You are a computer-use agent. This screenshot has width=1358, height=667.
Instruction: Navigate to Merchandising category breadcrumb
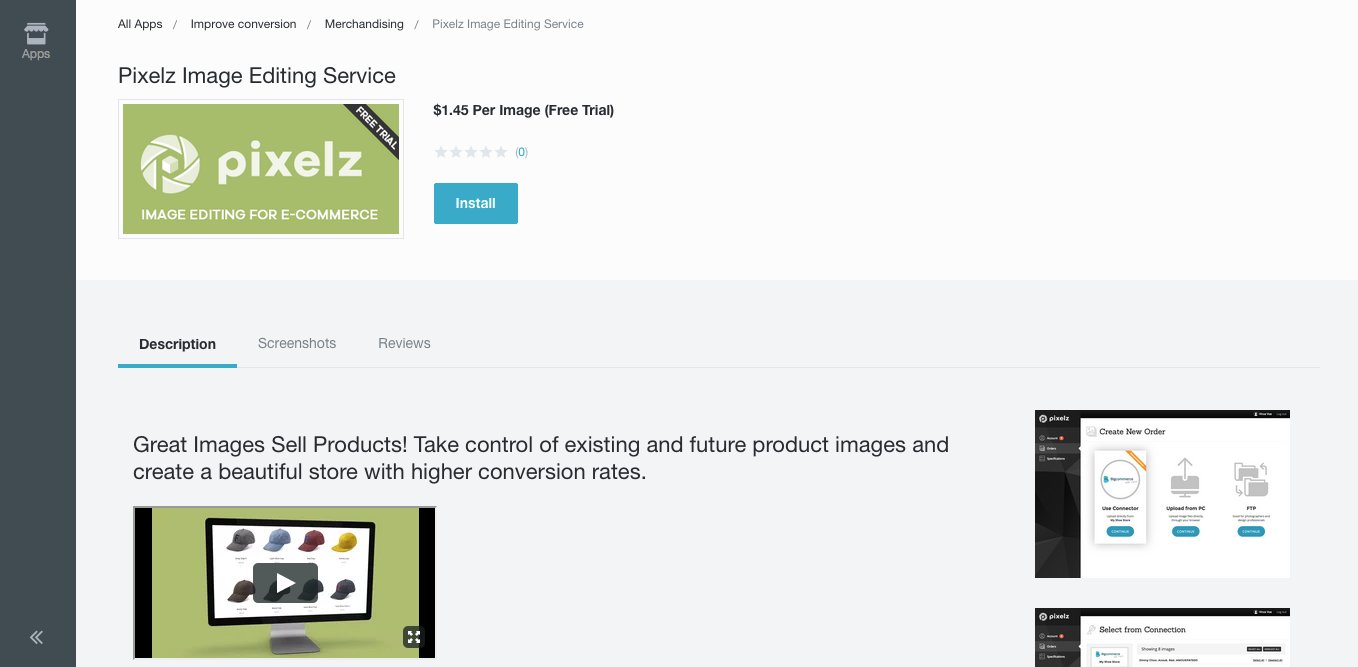[x=364, y=24]
